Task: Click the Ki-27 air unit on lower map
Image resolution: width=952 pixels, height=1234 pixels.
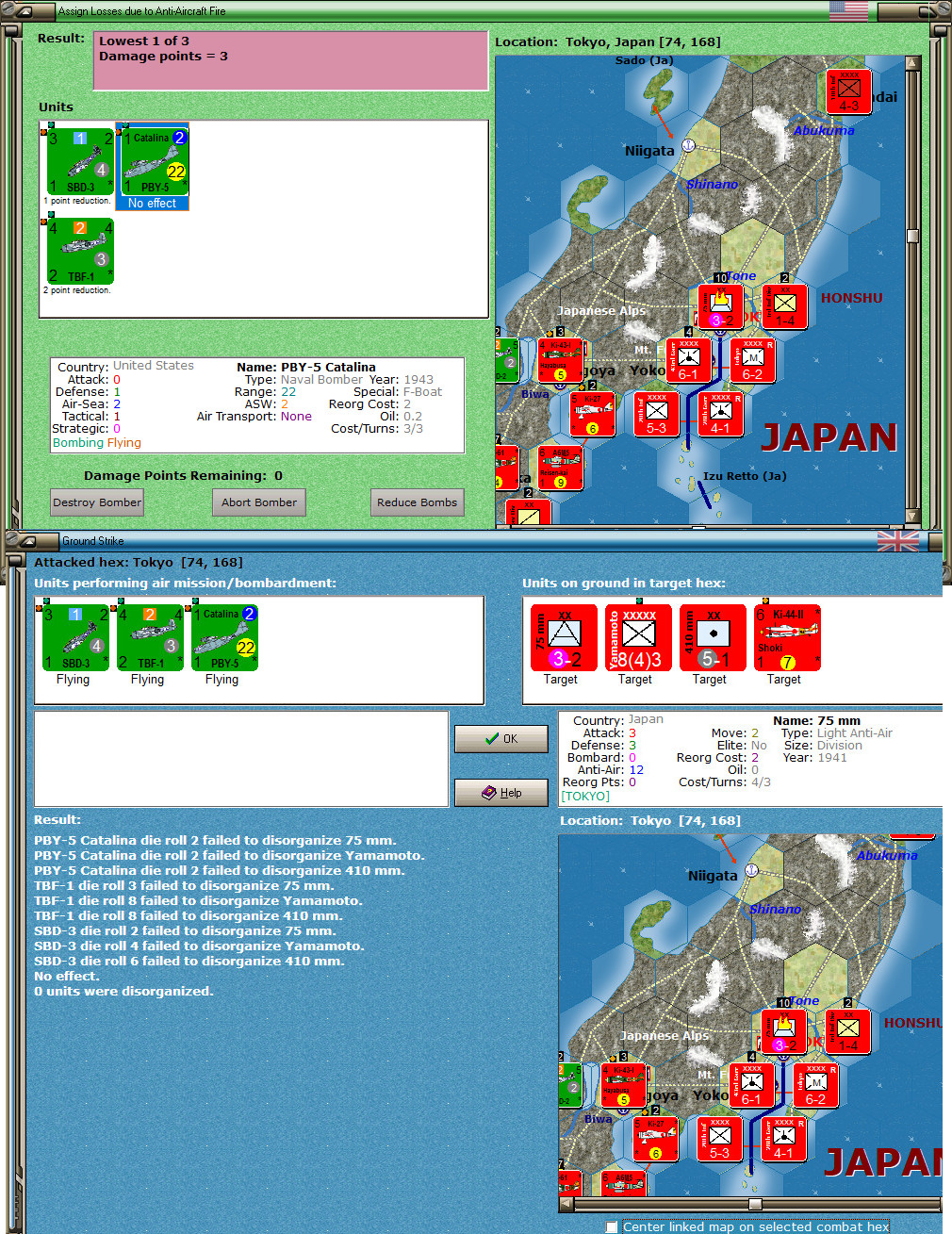Action: [656, 1139]
